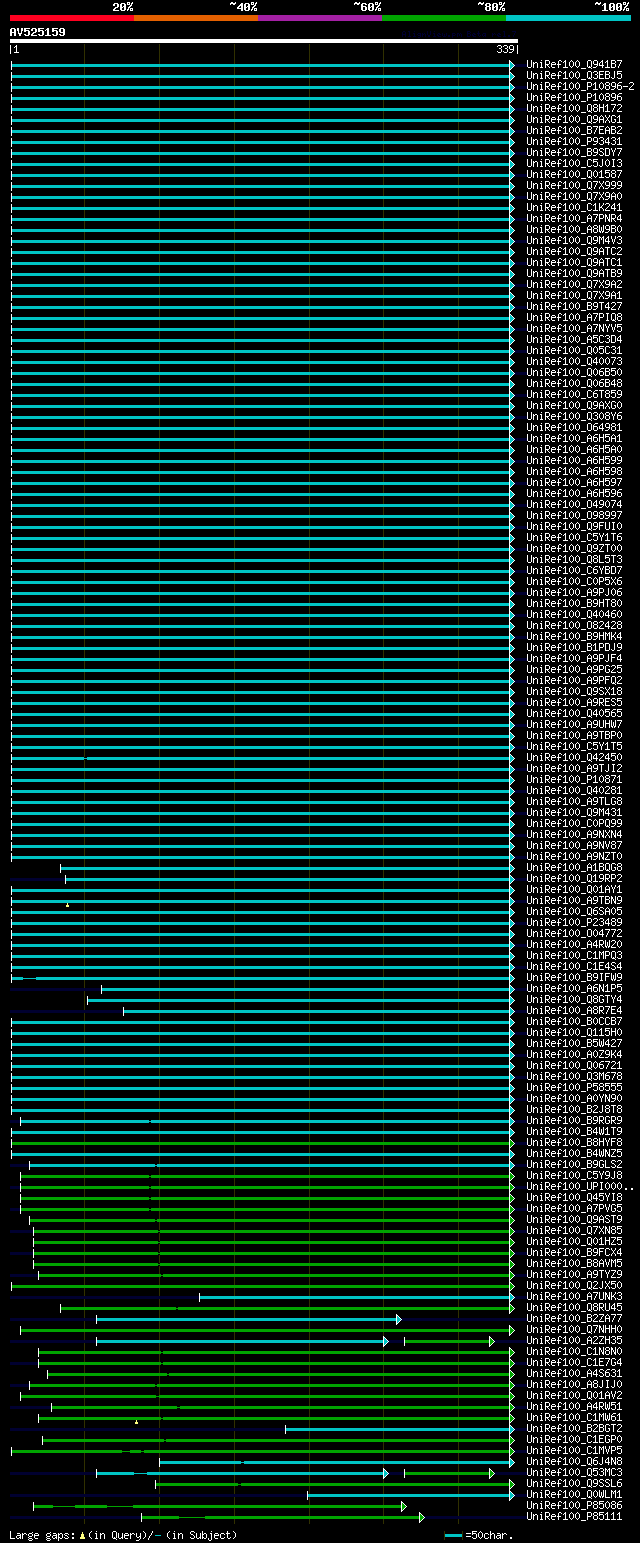Viewport: 640px width, 1543px height.
Task: Open hit UniRef100_P93431
Action: click(x=573, y=141)
